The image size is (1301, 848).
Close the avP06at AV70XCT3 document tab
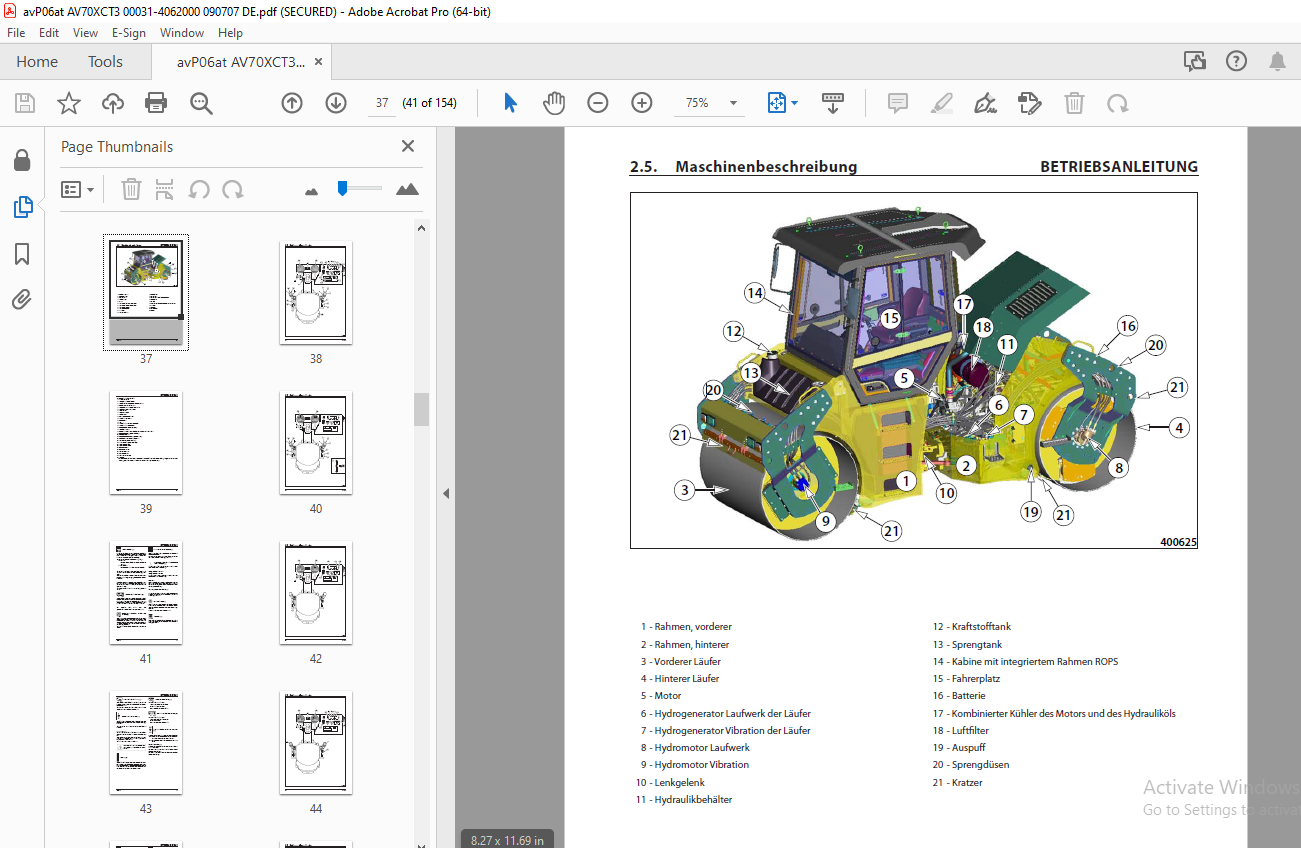point(319,62)
